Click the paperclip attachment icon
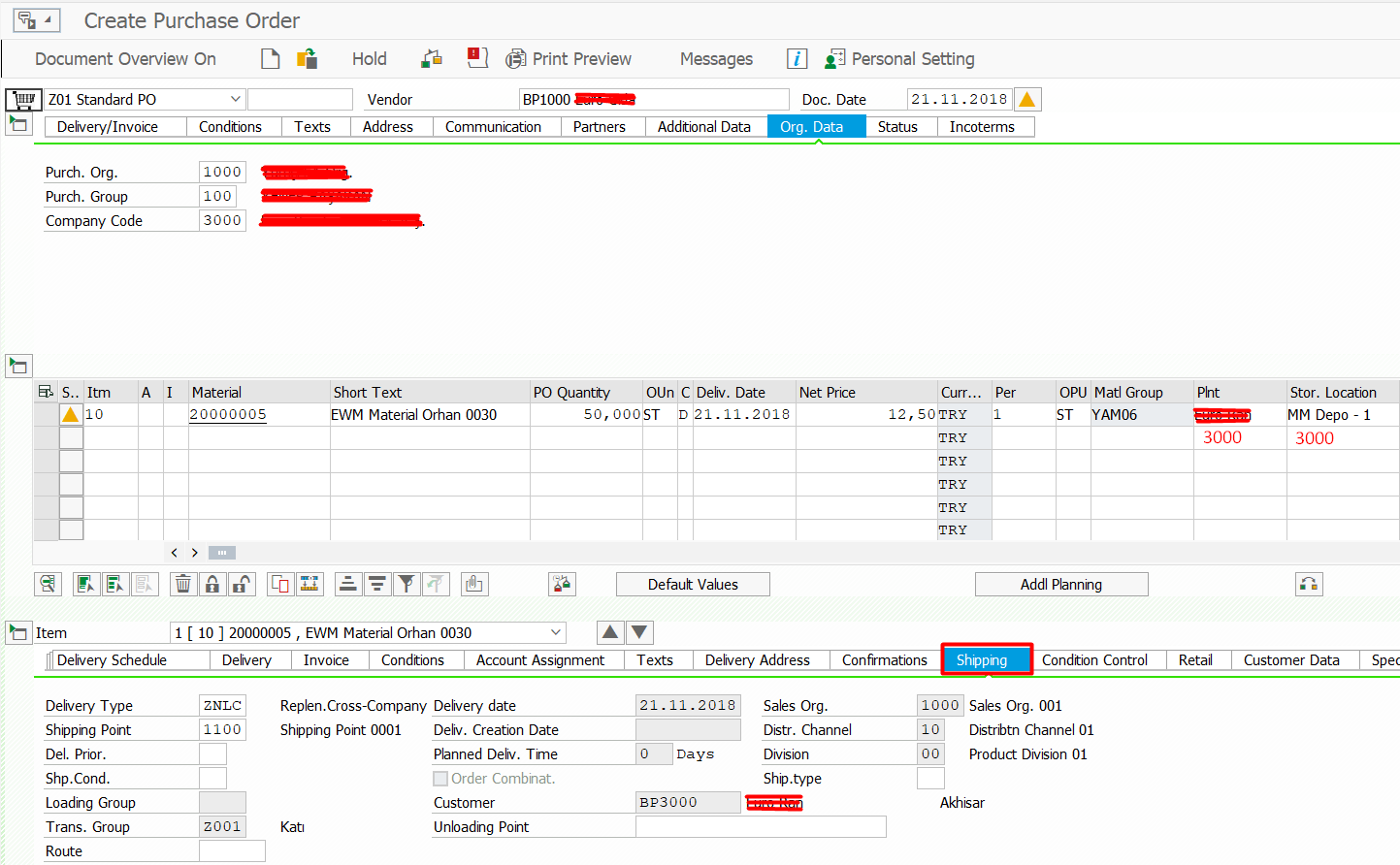This screenshot has width=1400, height=865. click(x=474, y=584)
